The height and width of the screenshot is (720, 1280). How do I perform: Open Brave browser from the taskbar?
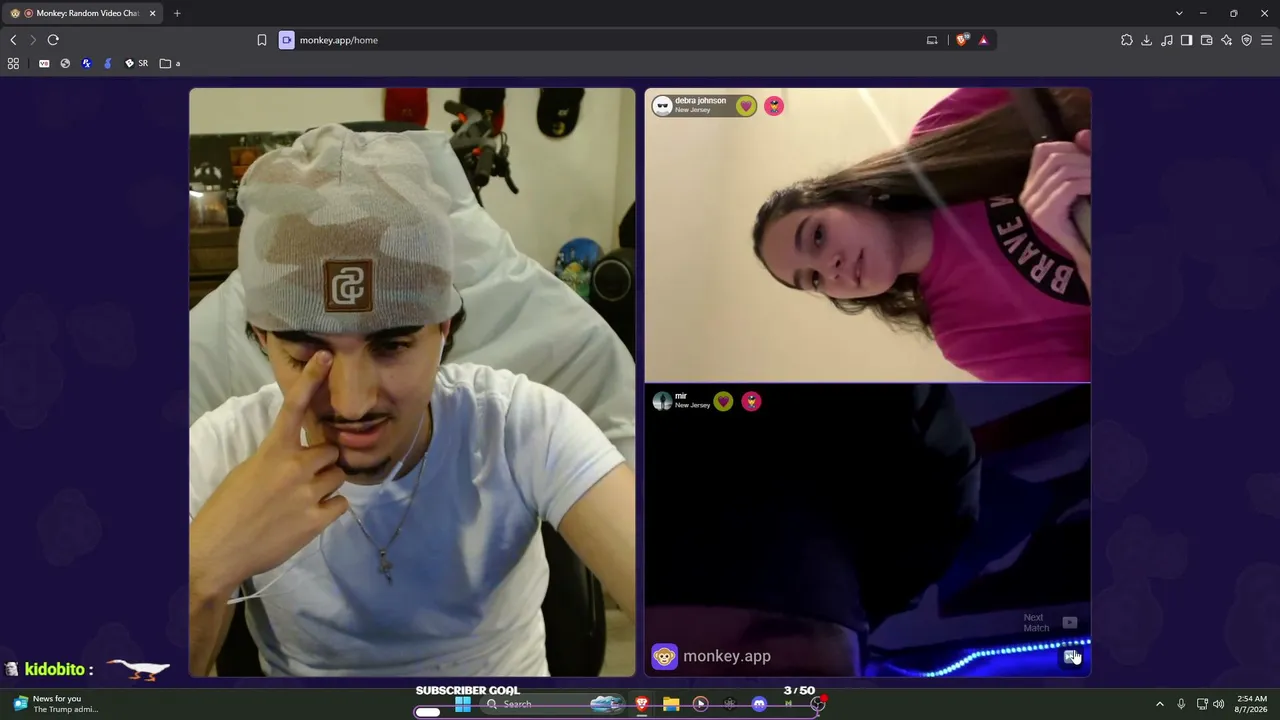(642, 704)
